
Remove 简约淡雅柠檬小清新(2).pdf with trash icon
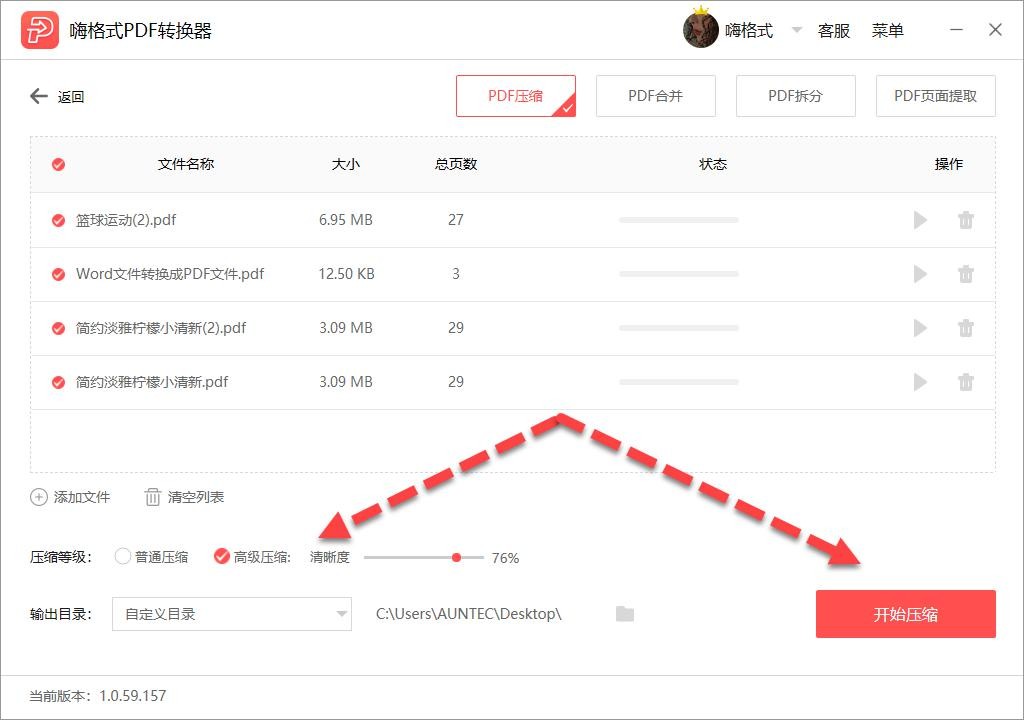pos(966,328)
